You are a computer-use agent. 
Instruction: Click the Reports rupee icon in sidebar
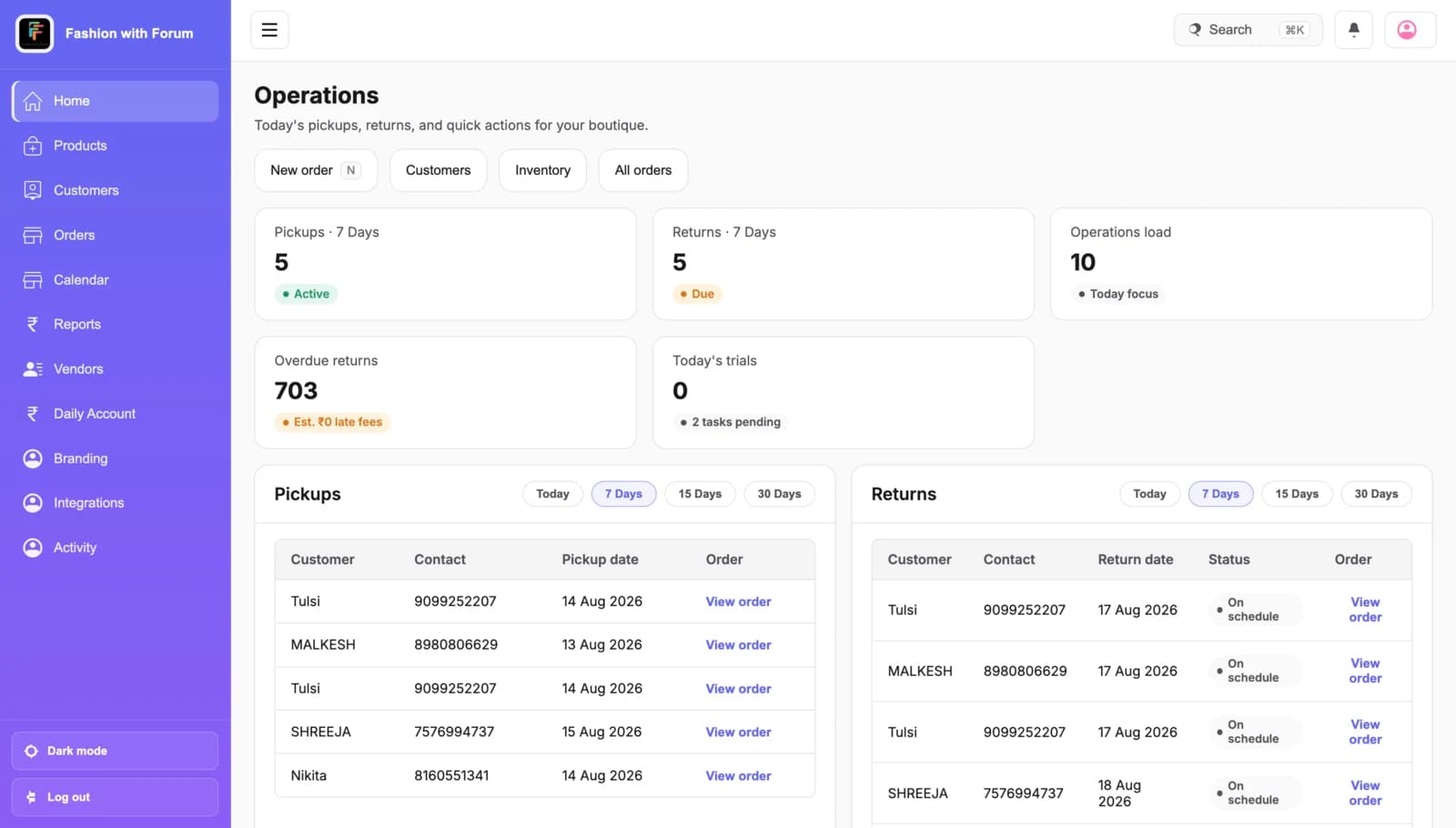pos(33,324)
